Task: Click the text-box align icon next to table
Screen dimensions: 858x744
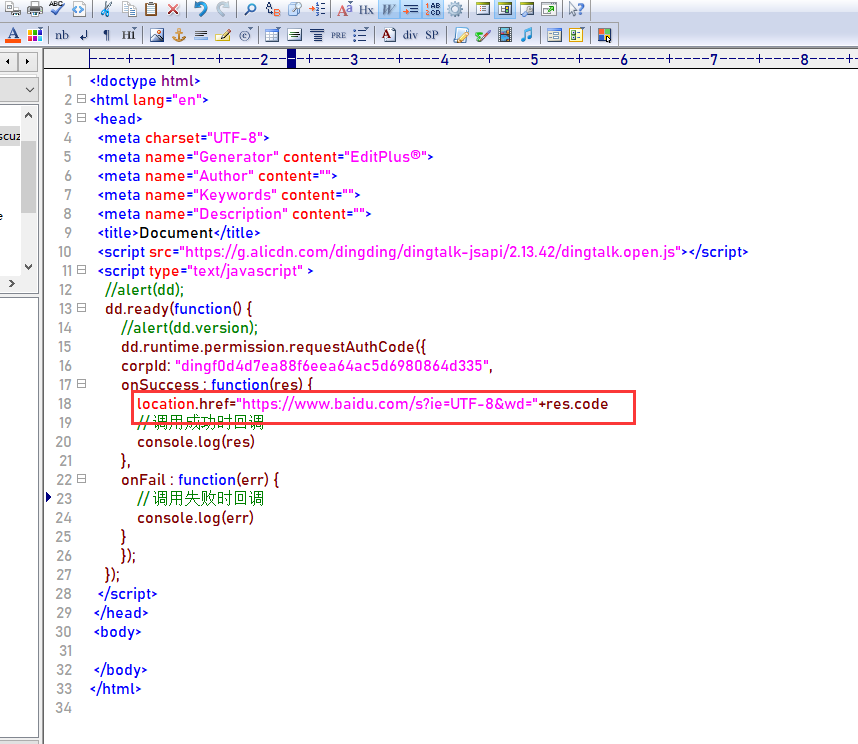Action: coord(295,35)
